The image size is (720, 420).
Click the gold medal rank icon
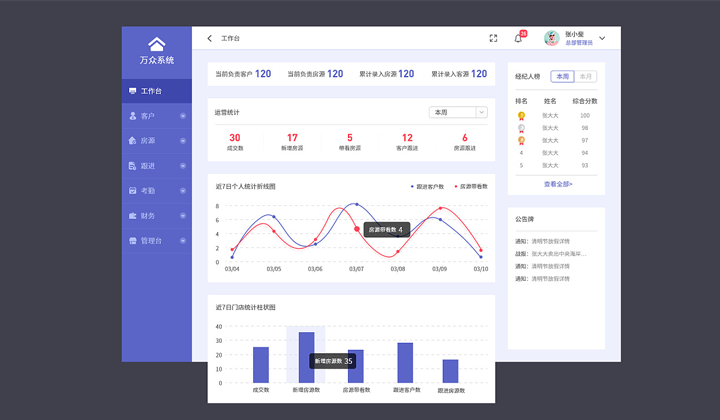[x=521, y=116]
